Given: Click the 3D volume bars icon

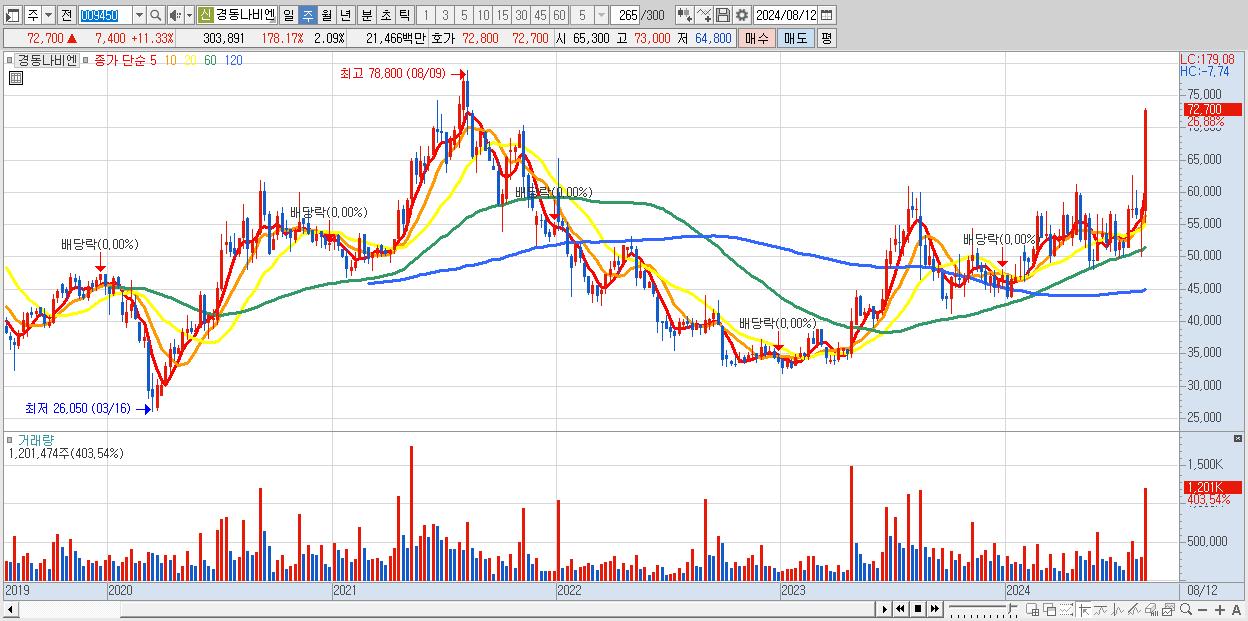Looking at the screenshot, I should tap(1152, 610).
